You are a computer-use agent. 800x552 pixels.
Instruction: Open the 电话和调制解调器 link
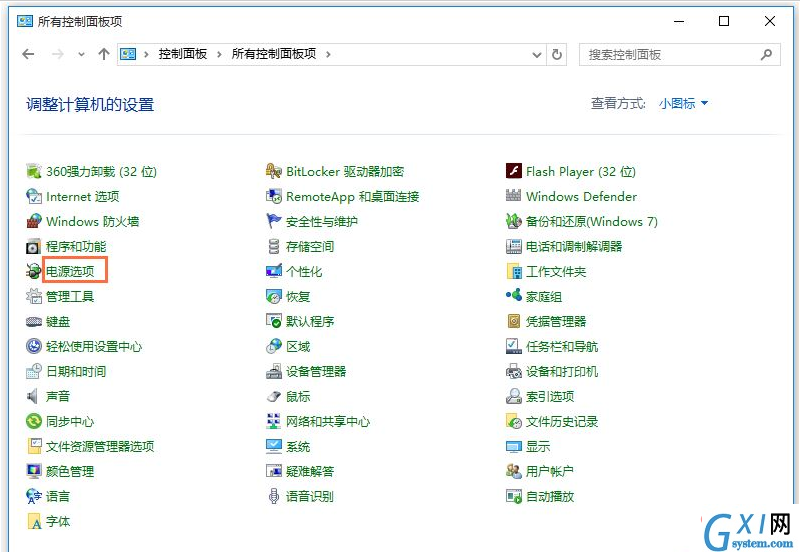click(574, 246)
